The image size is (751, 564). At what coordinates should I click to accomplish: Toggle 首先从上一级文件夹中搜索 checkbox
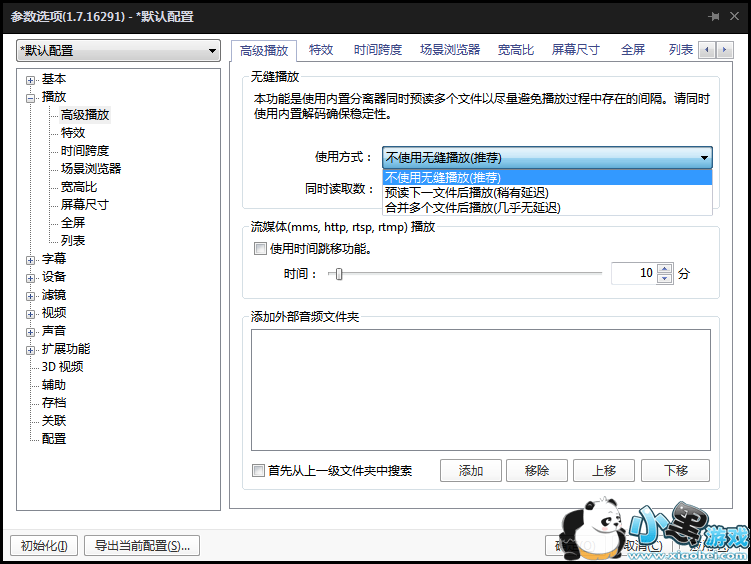(258, 471)
